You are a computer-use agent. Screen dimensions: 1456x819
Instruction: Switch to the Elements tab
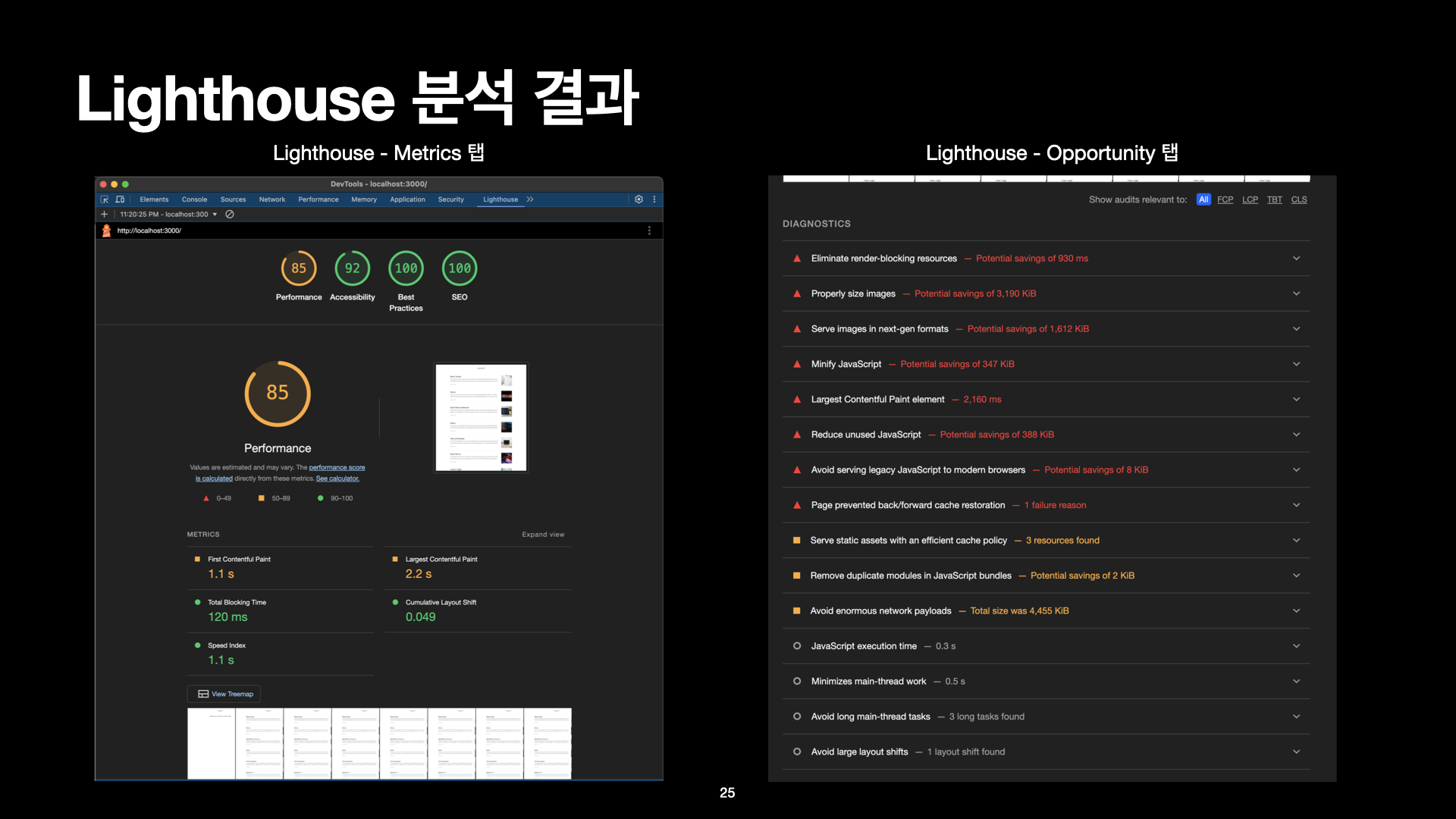click(x=154, y=199)
